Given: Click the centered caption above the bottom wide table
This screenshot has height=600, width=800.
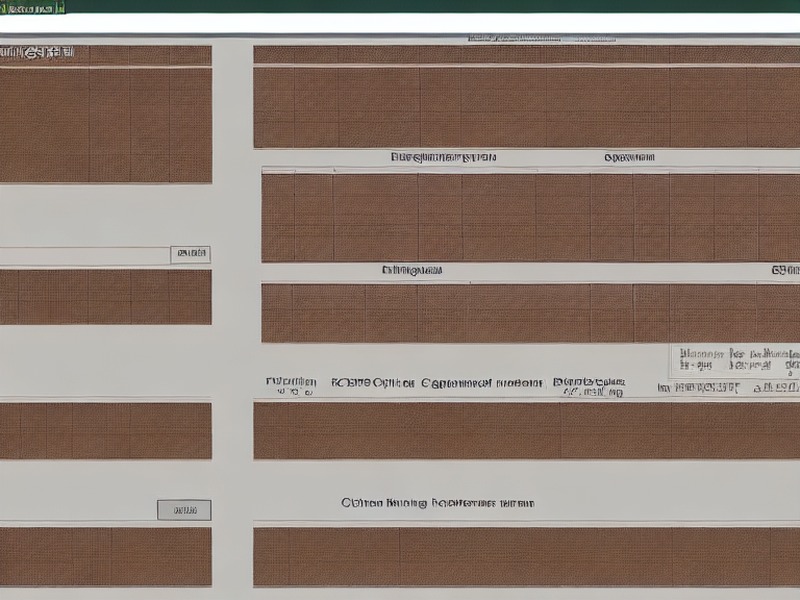Looking at the screenshot, I should (x=438, y=503).
